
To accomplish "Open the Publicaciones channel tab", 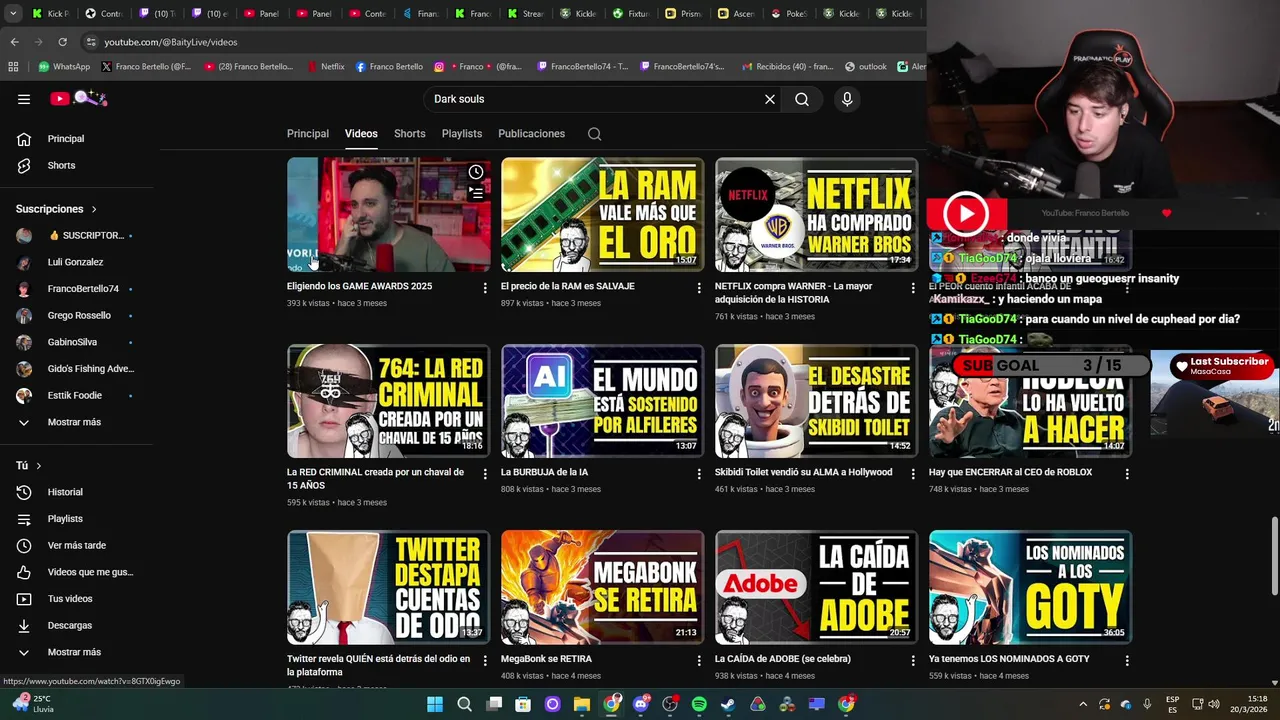I will coord(531,134).
